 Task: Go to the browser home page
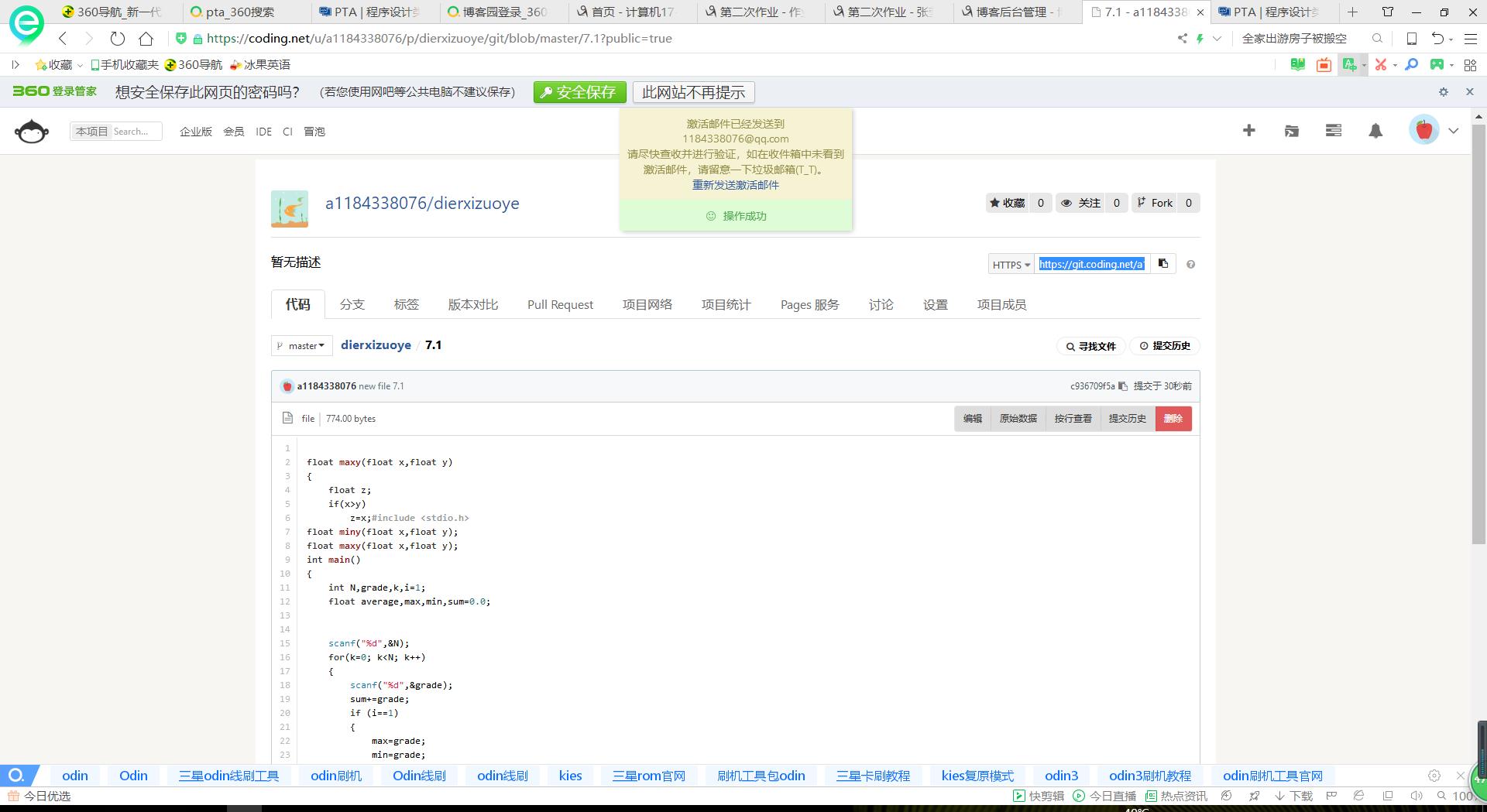click(146, 39)
